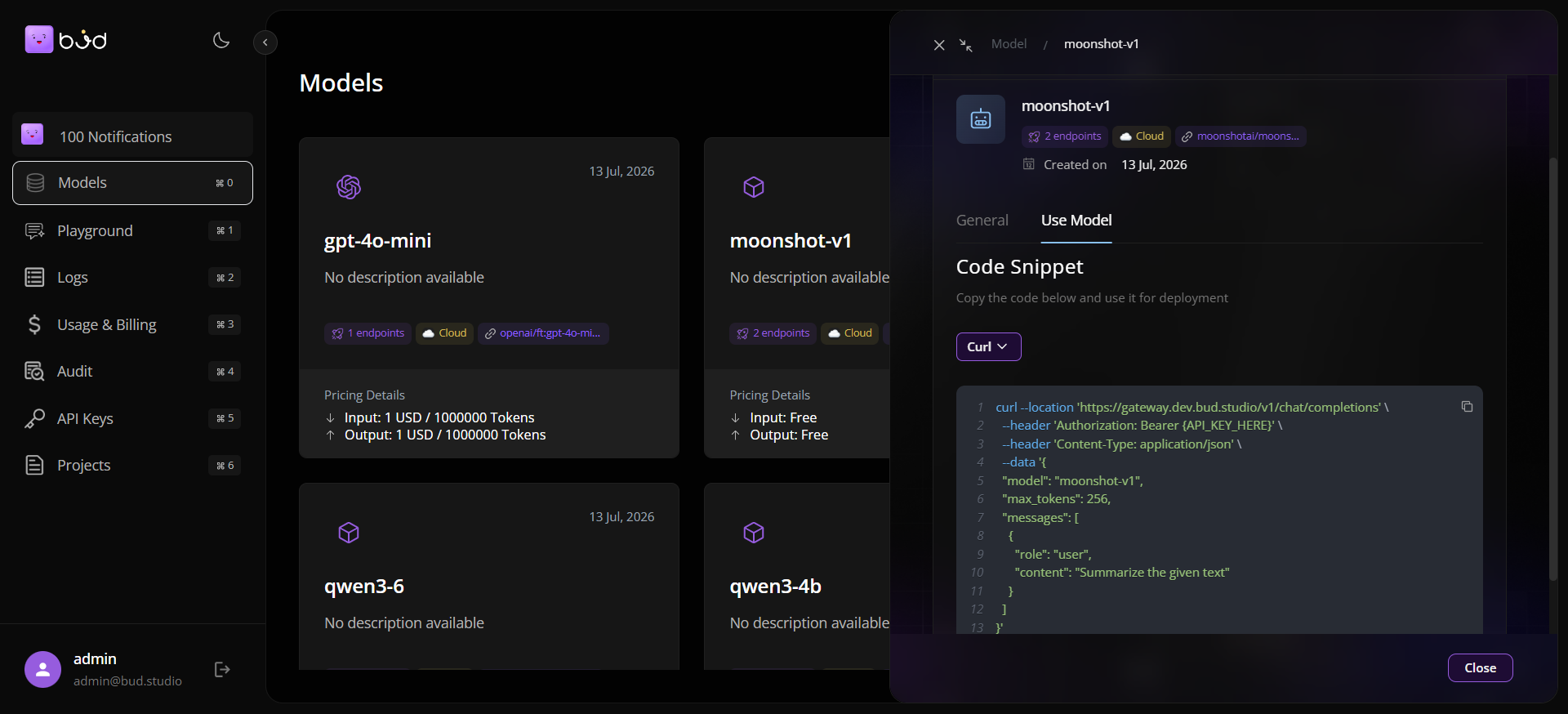
Task: Click the Authorization header code line
Action: 1142,426
